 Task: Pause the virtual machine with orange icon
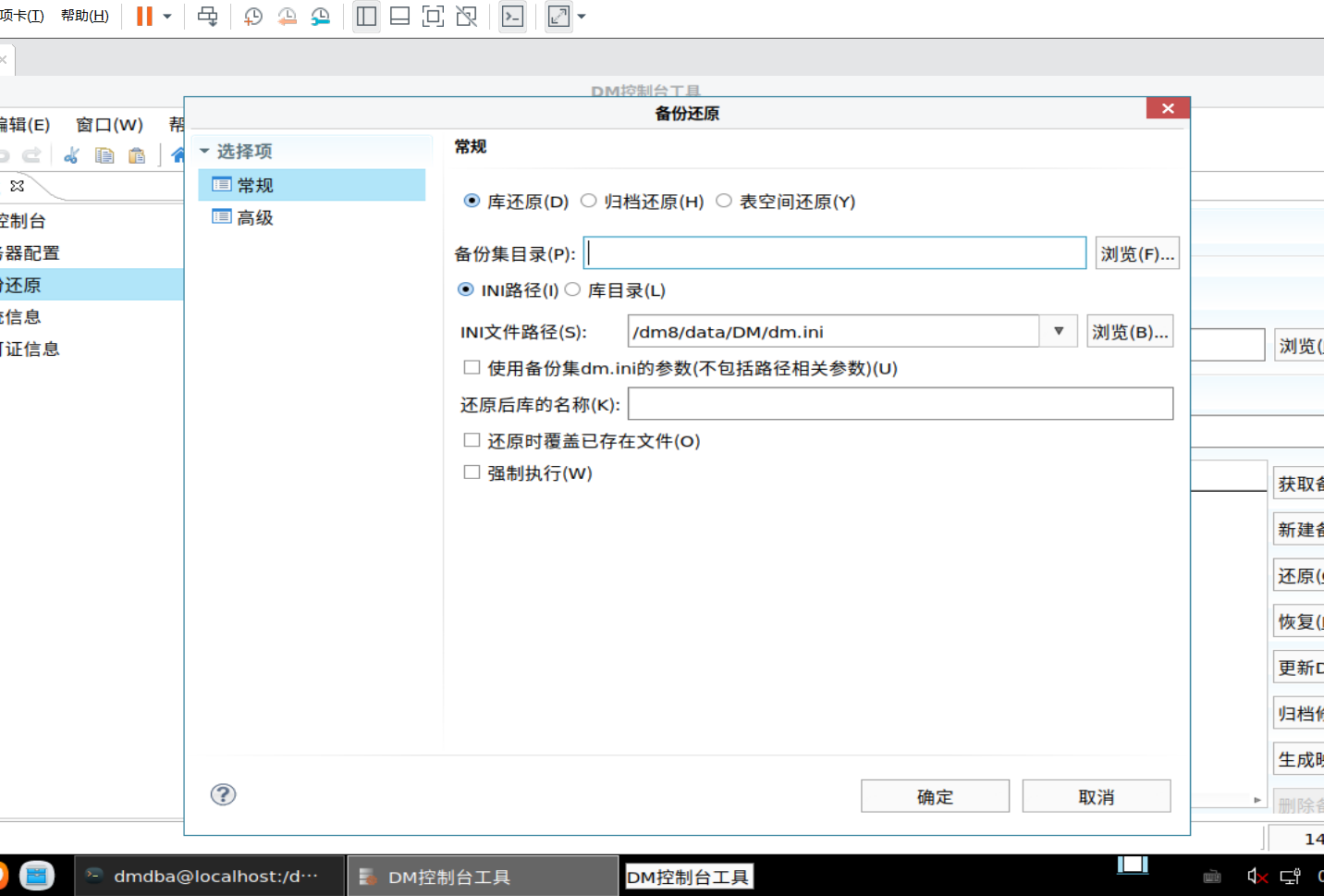point(144,16)
